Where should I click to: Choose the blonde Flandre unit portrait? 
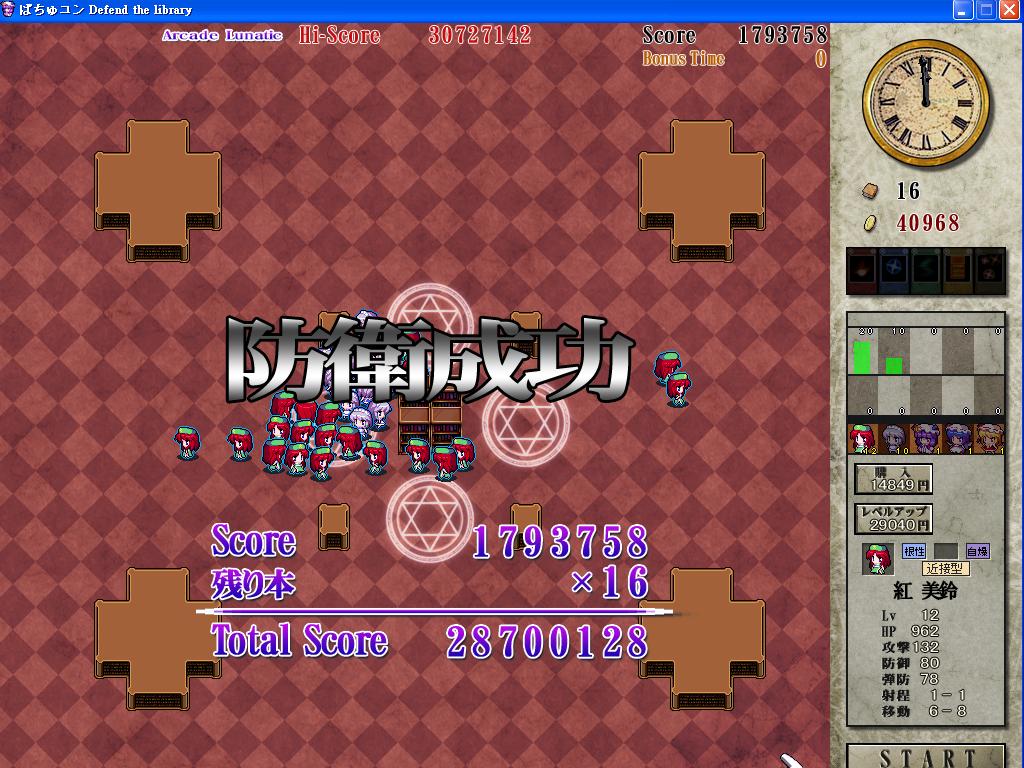989,438
